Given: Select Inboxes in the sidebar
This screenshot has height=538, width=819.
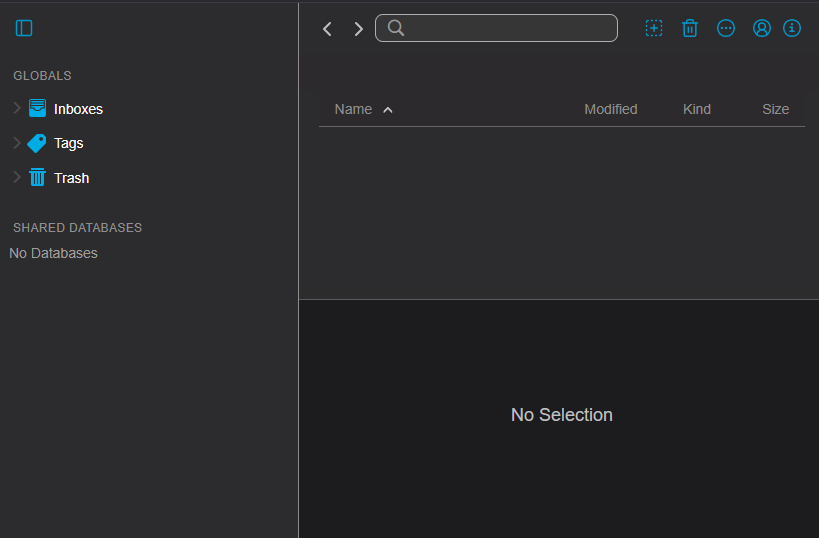Looking at the screenshot, I should point(78,109).
